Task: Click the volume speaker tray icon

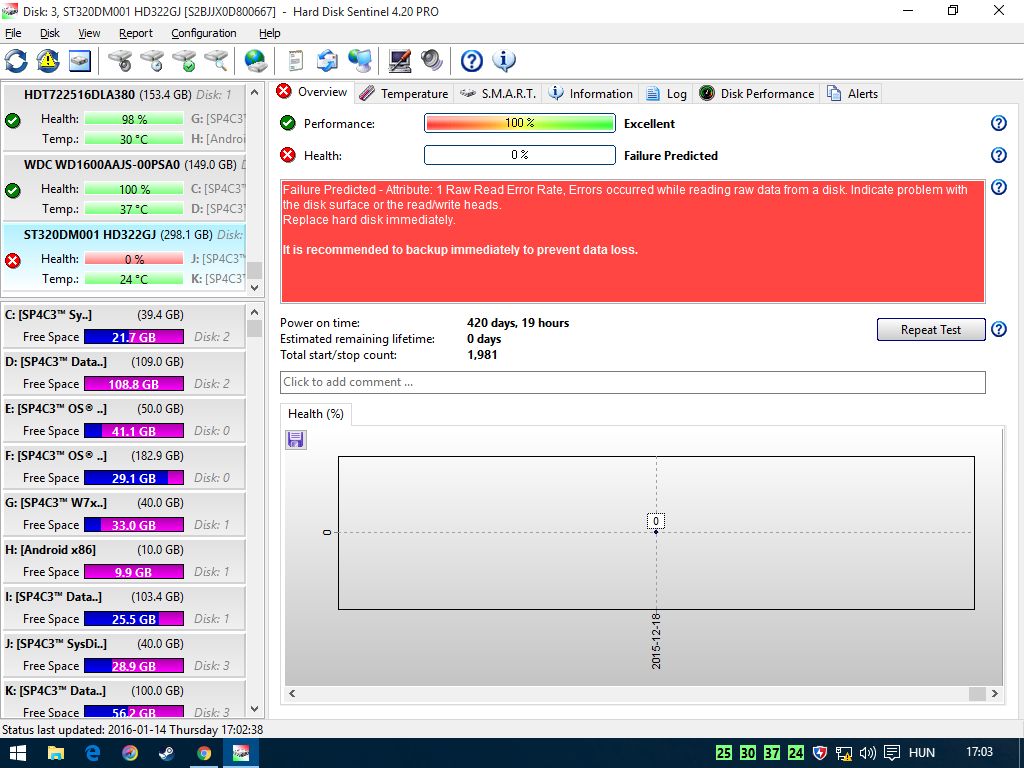Action: pos(868,753)
